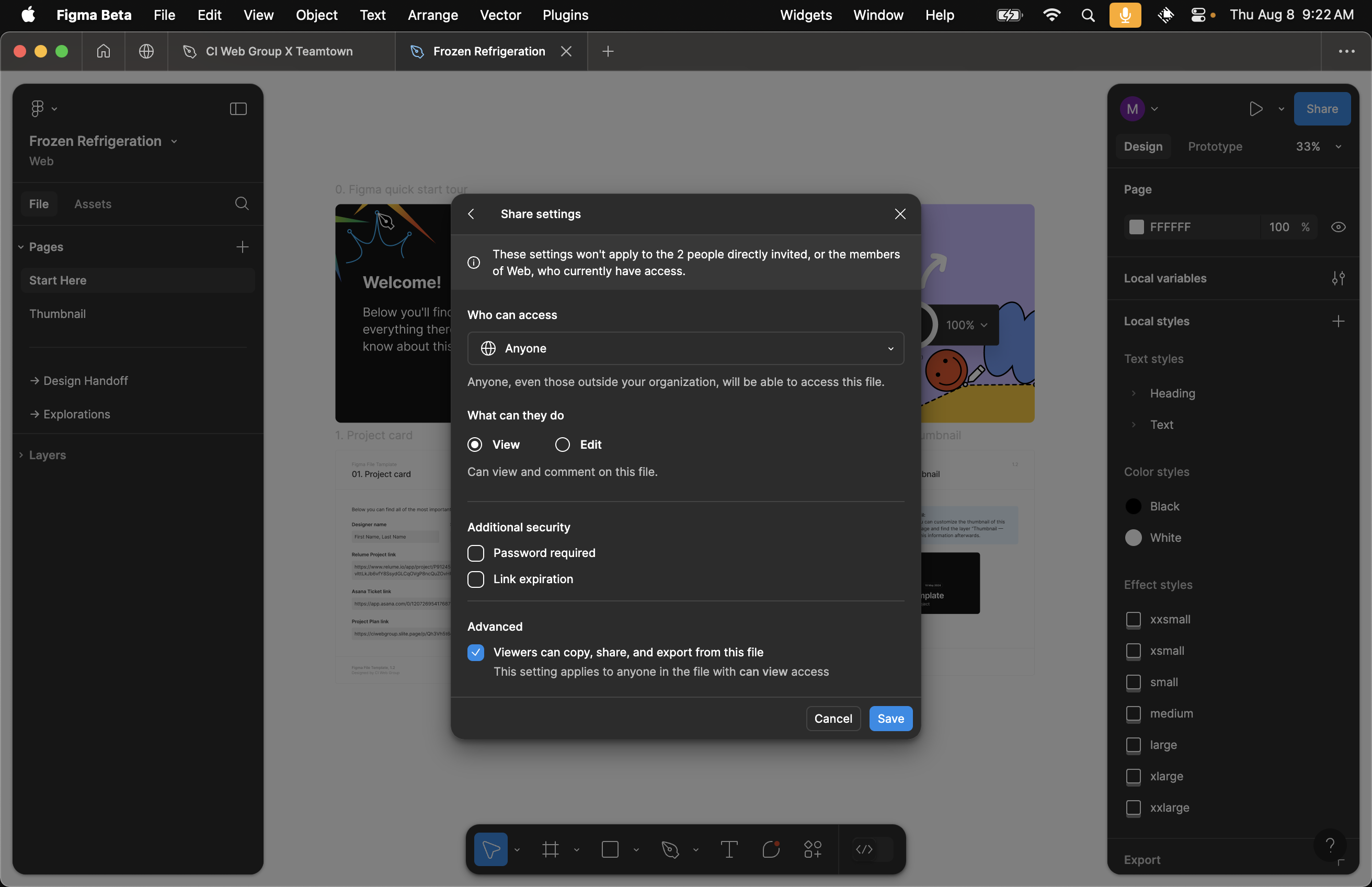Click the Save button
The image size is (1372, 887).
pos(890,718)
